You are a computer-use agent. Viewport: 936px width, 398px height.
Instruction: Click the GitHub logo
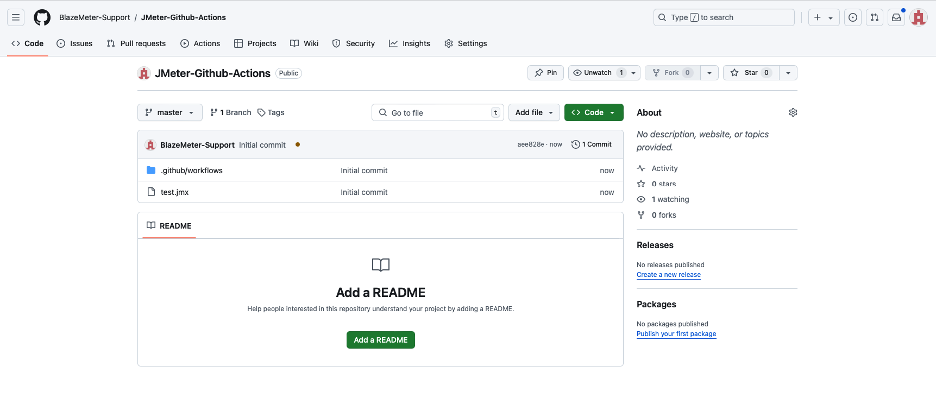click(x=42, y=17)
